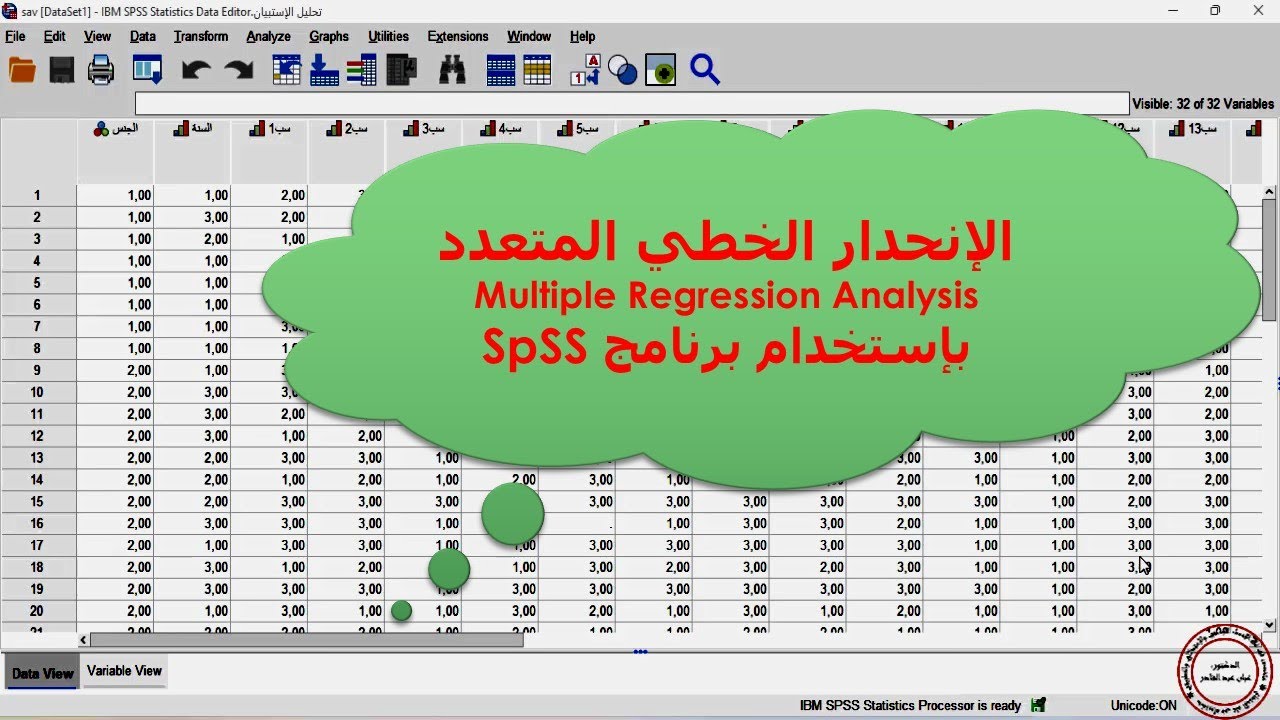This screenshot has width=1280, height=720.
Task: Click the Show All Variables toolbar icon
Action: pyautogui.click(x=660, y=70)
